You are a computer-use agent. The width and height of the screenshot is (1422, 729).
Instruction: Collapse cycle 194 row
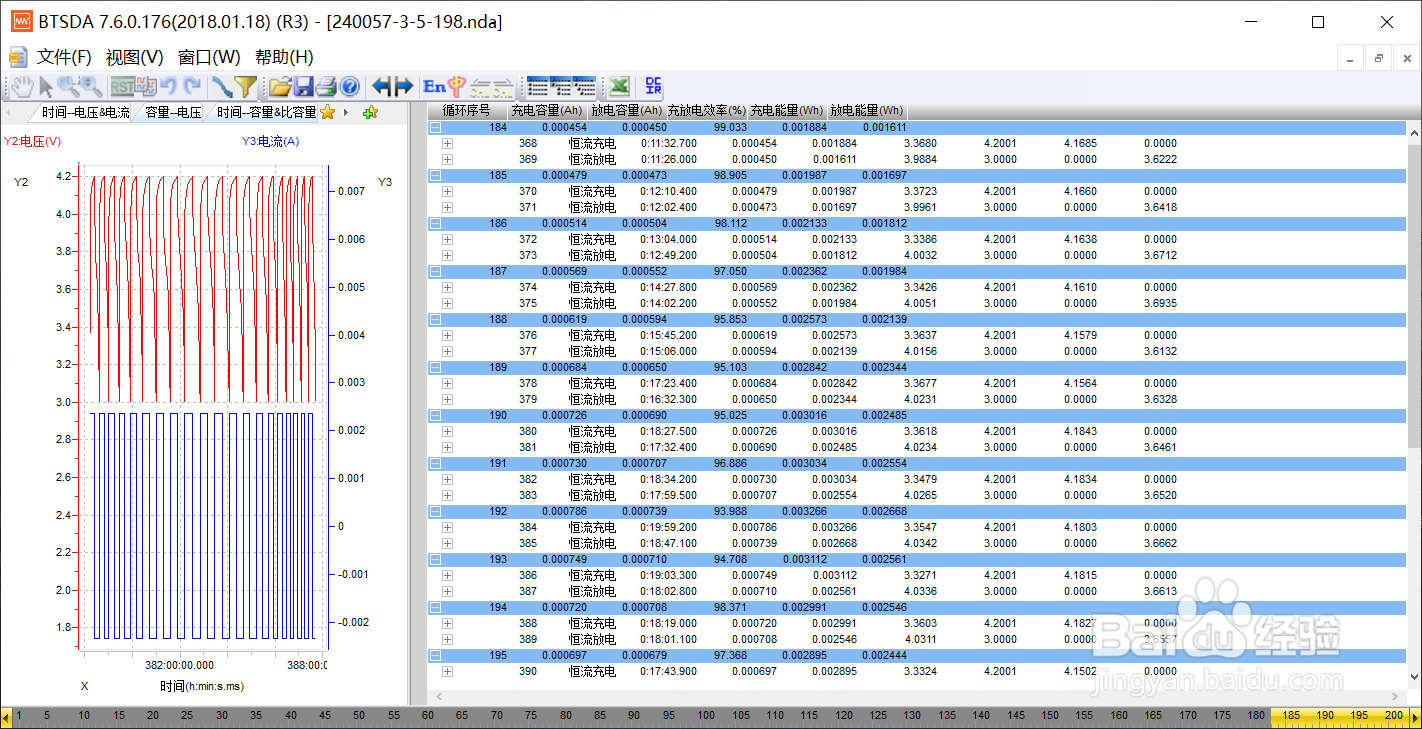[x=435, y=607]
